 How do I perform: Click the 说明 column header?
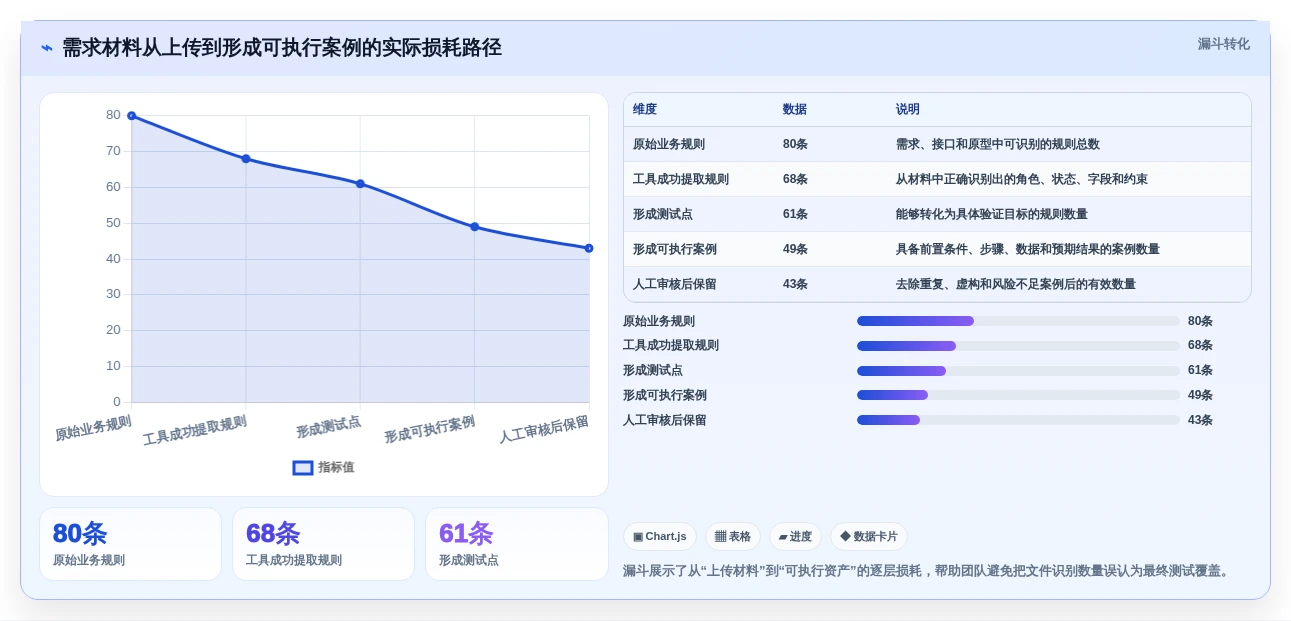tap(908, 109)
